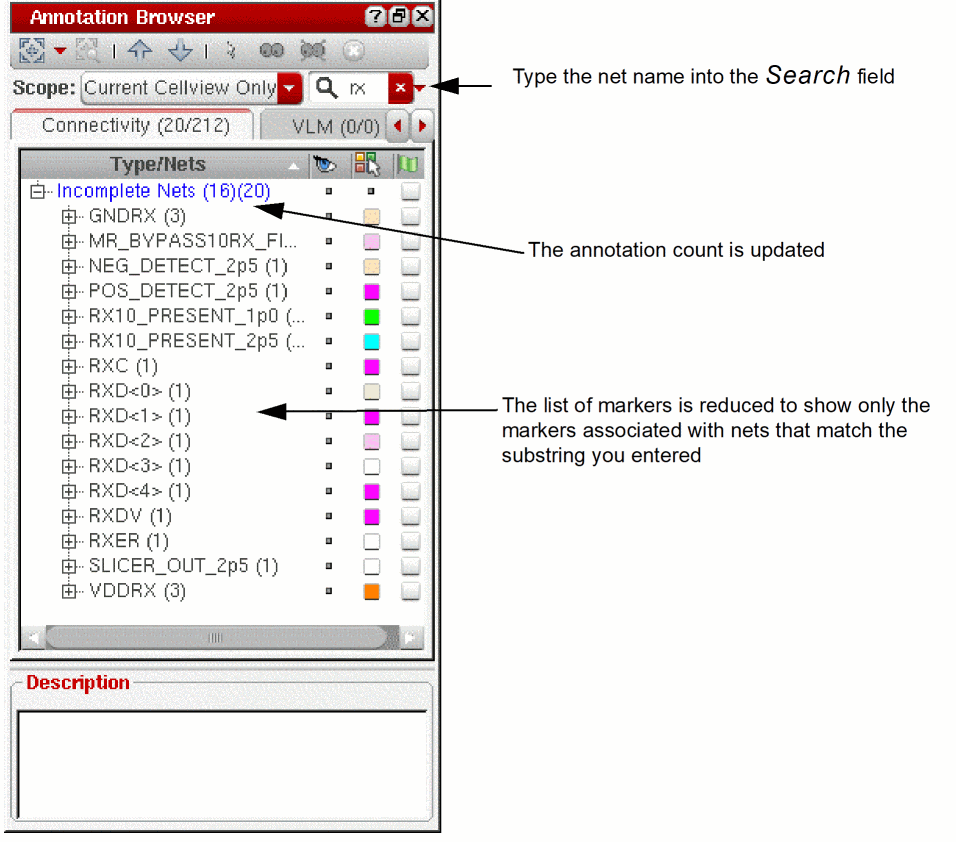This screenshot has height=842, width=956.
Task: Toggle visibility dot for RXC
Action: pyautogui.click(x=329, y=366)
